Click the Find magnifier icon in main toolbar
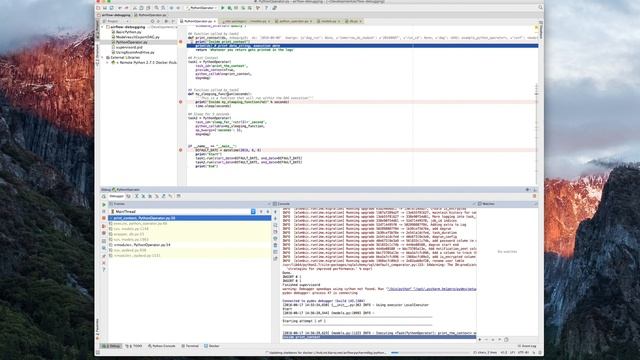The height and width of the screenshot is (360, 640). click(156, 8)
